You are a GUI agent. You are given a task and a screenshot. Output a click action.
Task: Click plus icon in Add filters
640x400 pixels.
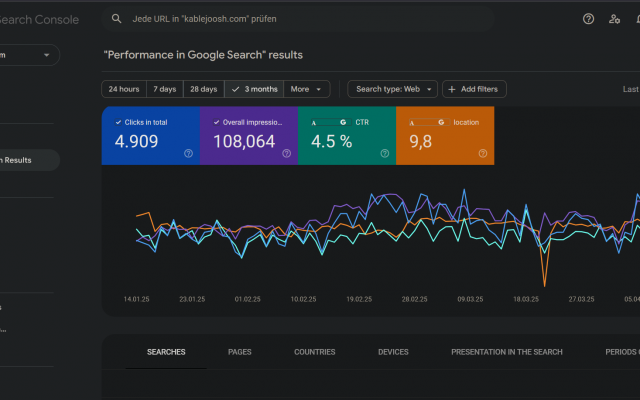(x=452, y=89)
